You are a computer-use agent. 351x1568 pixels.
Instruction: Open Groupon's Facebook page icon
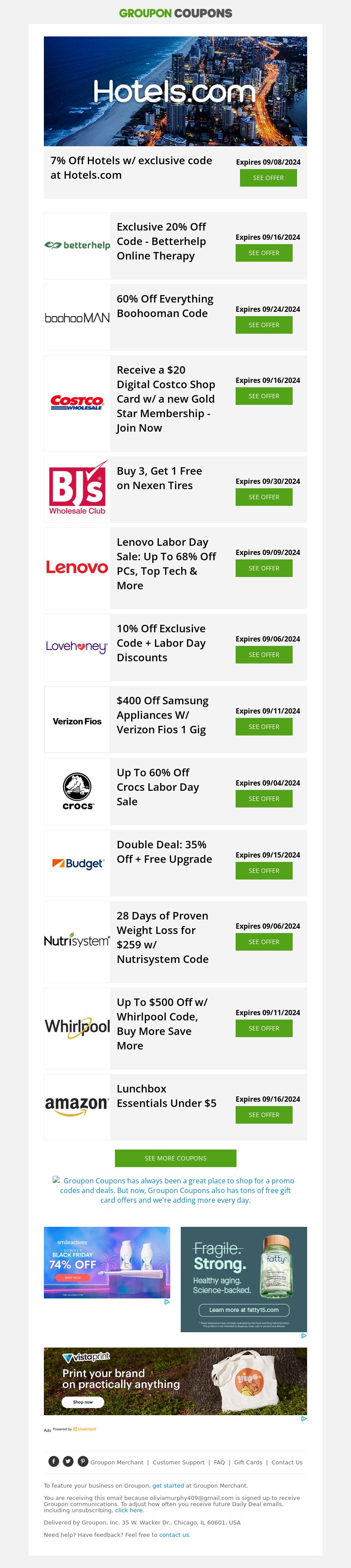pyautogui.click(x=54, y=1461)
